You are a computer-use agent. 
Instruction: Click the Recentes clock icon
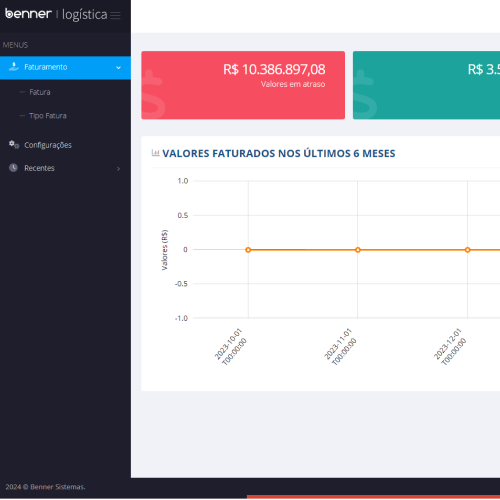[x=13, y=168]
